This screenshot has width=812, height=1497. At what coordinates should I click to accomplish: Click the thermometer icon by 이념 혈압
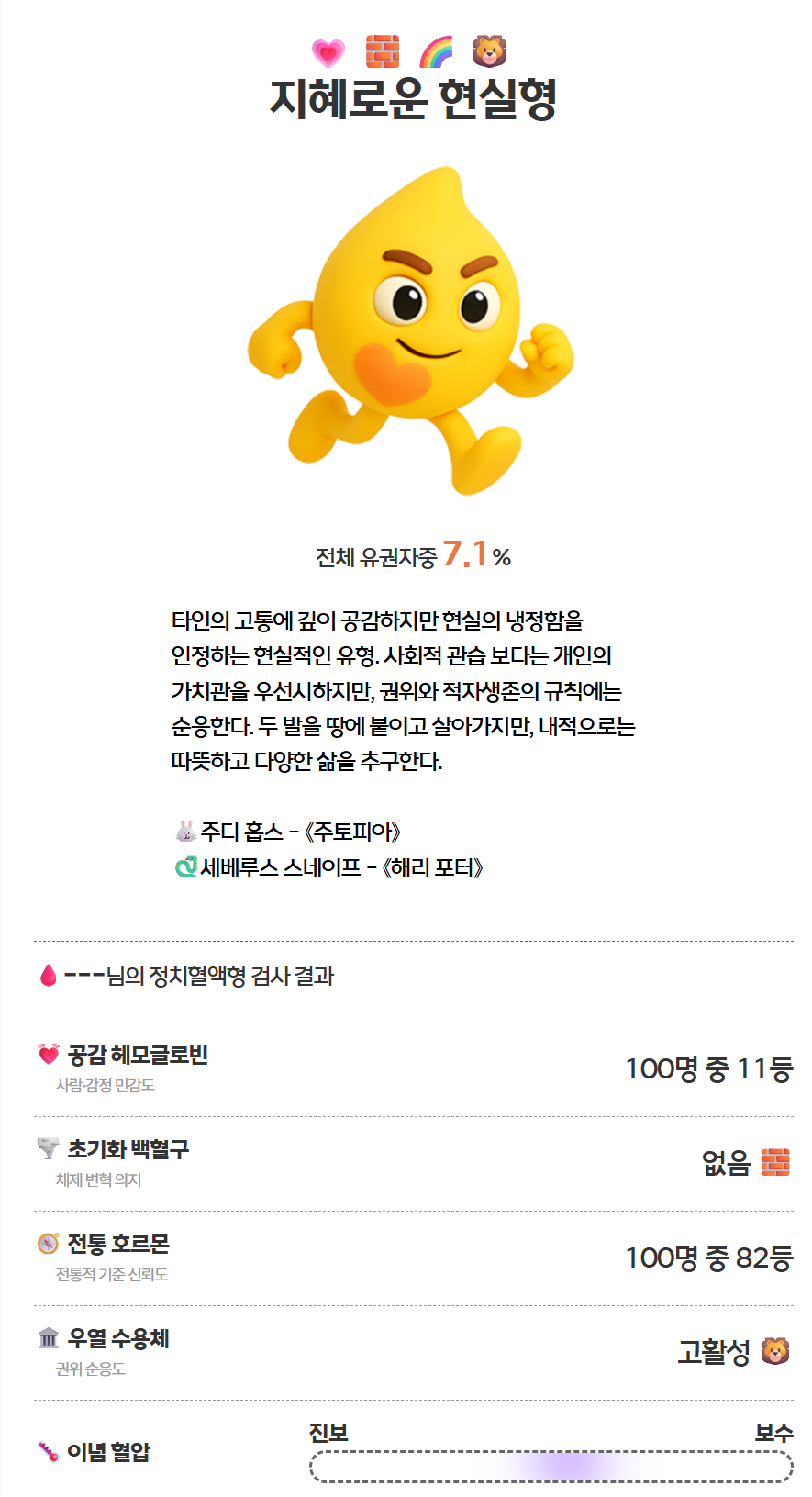(x=49, y=1451)
